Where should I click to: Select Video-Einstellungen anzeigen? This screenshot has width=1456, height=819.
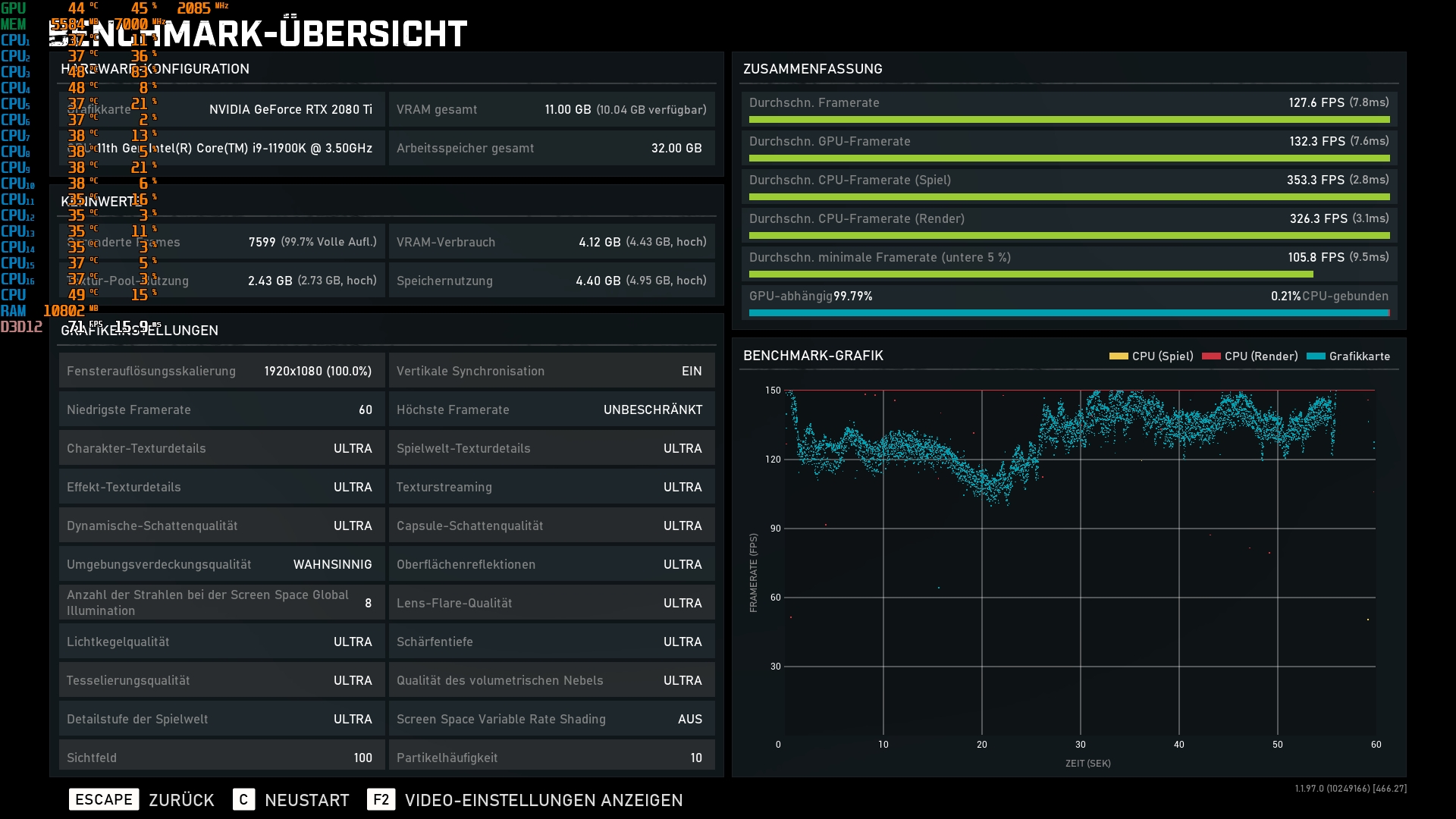[543, 800]
